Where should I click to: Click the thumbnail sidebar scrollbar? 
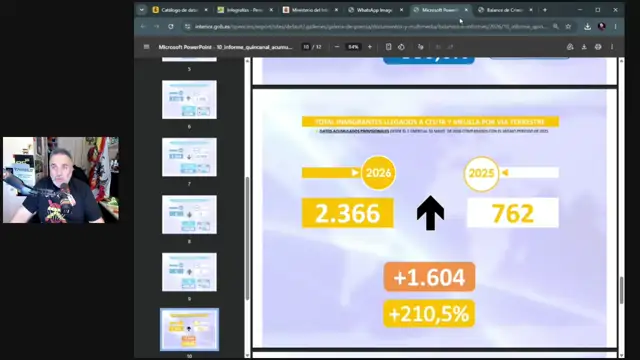coord(247,239)
